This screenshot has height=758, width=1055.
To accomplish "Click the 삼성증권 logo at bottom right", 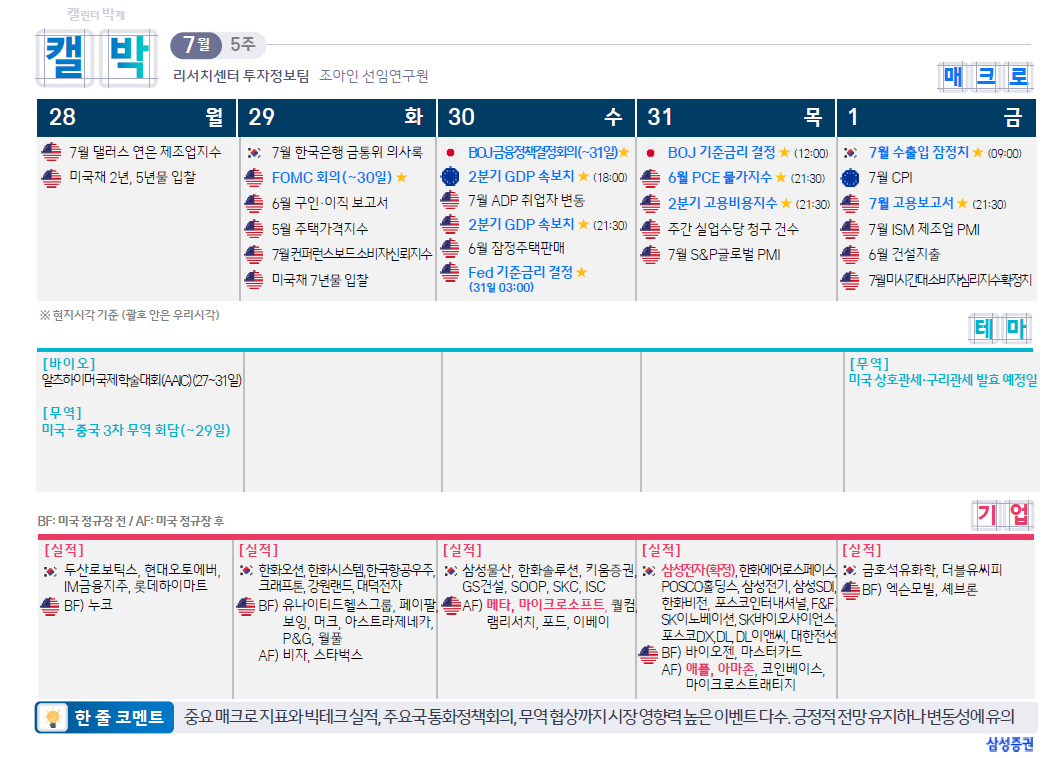I will coord(1009,745).
